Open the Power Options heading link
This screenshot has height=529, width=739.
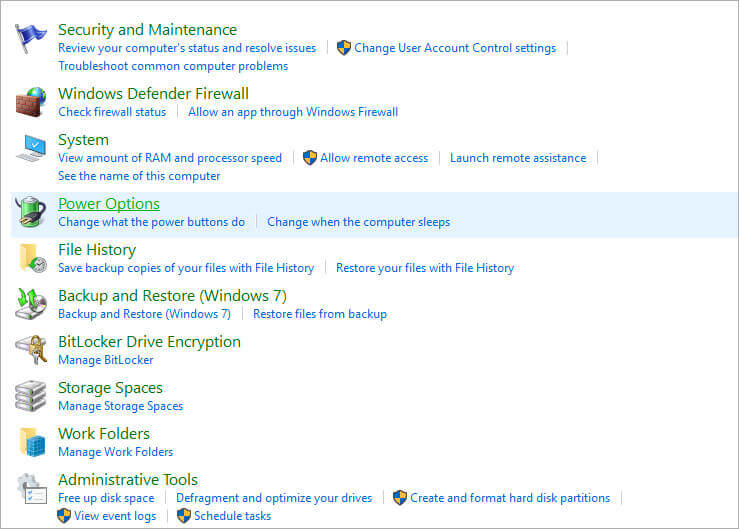[109, 204]
